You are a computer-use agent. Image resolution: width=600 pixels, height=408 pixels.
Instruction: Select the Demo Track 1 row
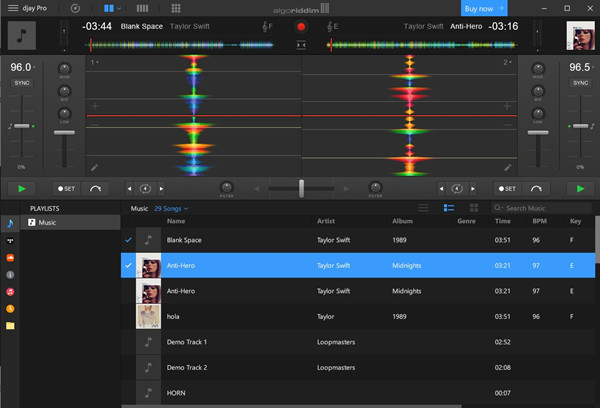[x=358, y=342]
